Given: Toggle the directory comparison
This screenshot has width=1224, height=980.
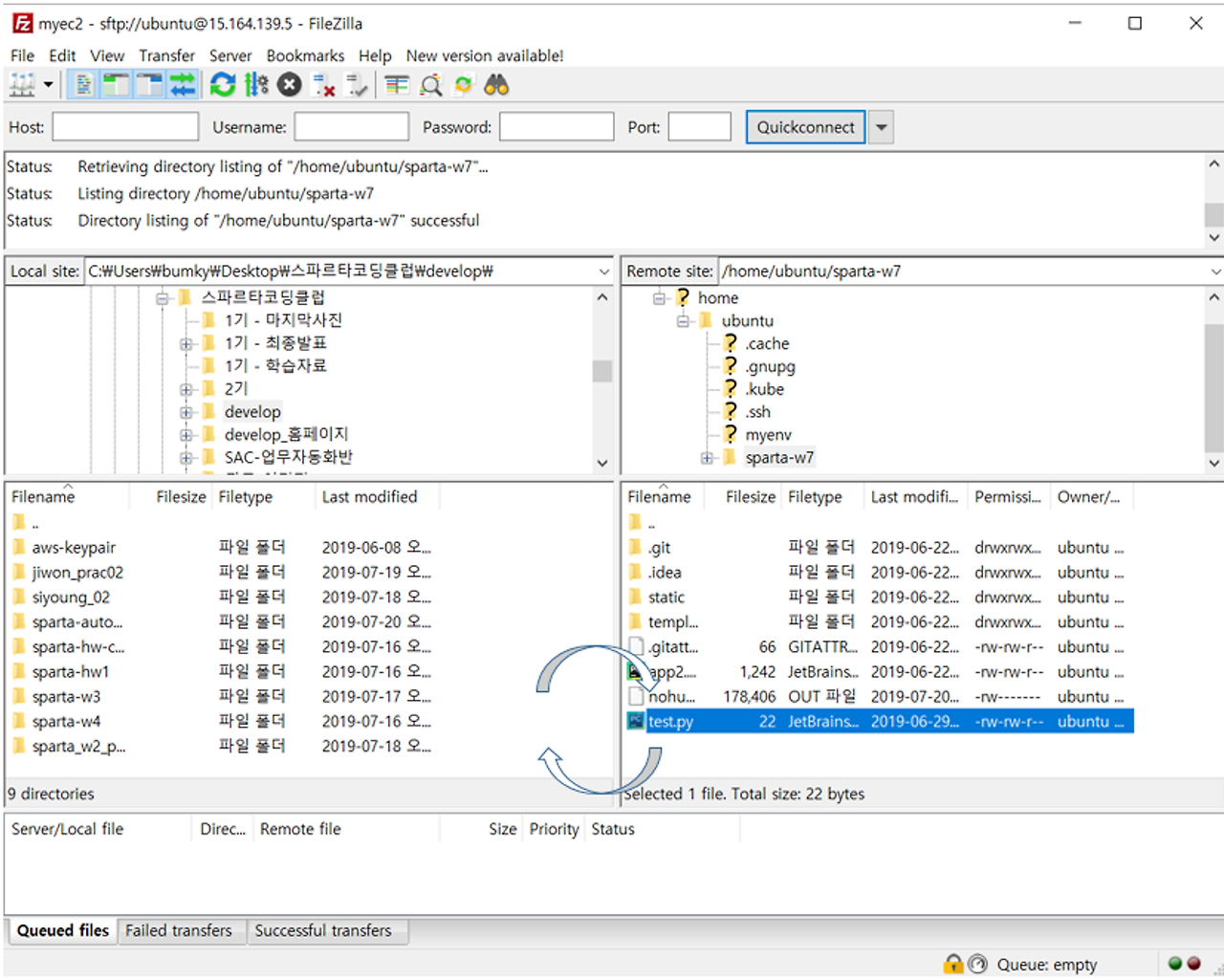Looking at the screenshot, I should point(431,85).
